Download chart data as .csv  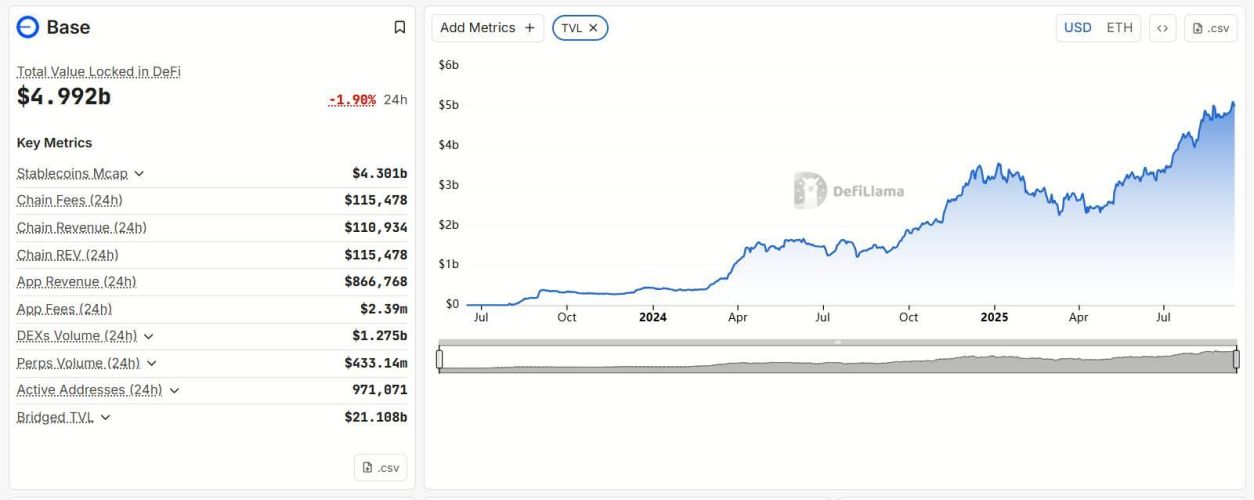point(1210,28)
